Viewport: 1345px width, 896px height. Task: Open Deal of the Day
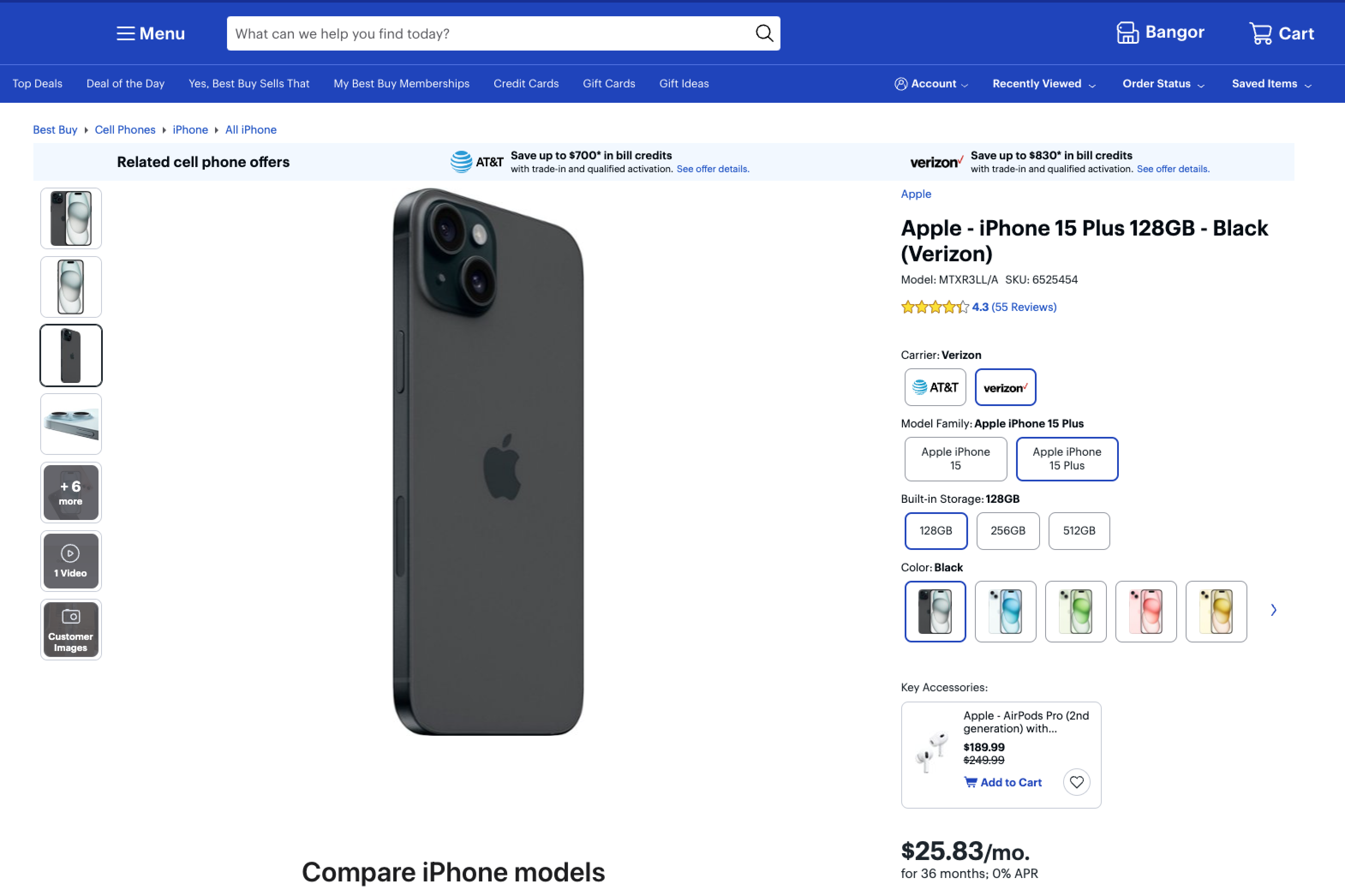pyautogui.click(x=125, y=84)
